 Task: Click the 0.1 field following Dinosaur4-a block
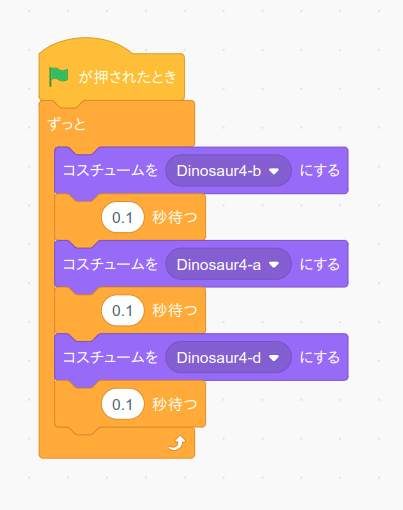(123, 311)
